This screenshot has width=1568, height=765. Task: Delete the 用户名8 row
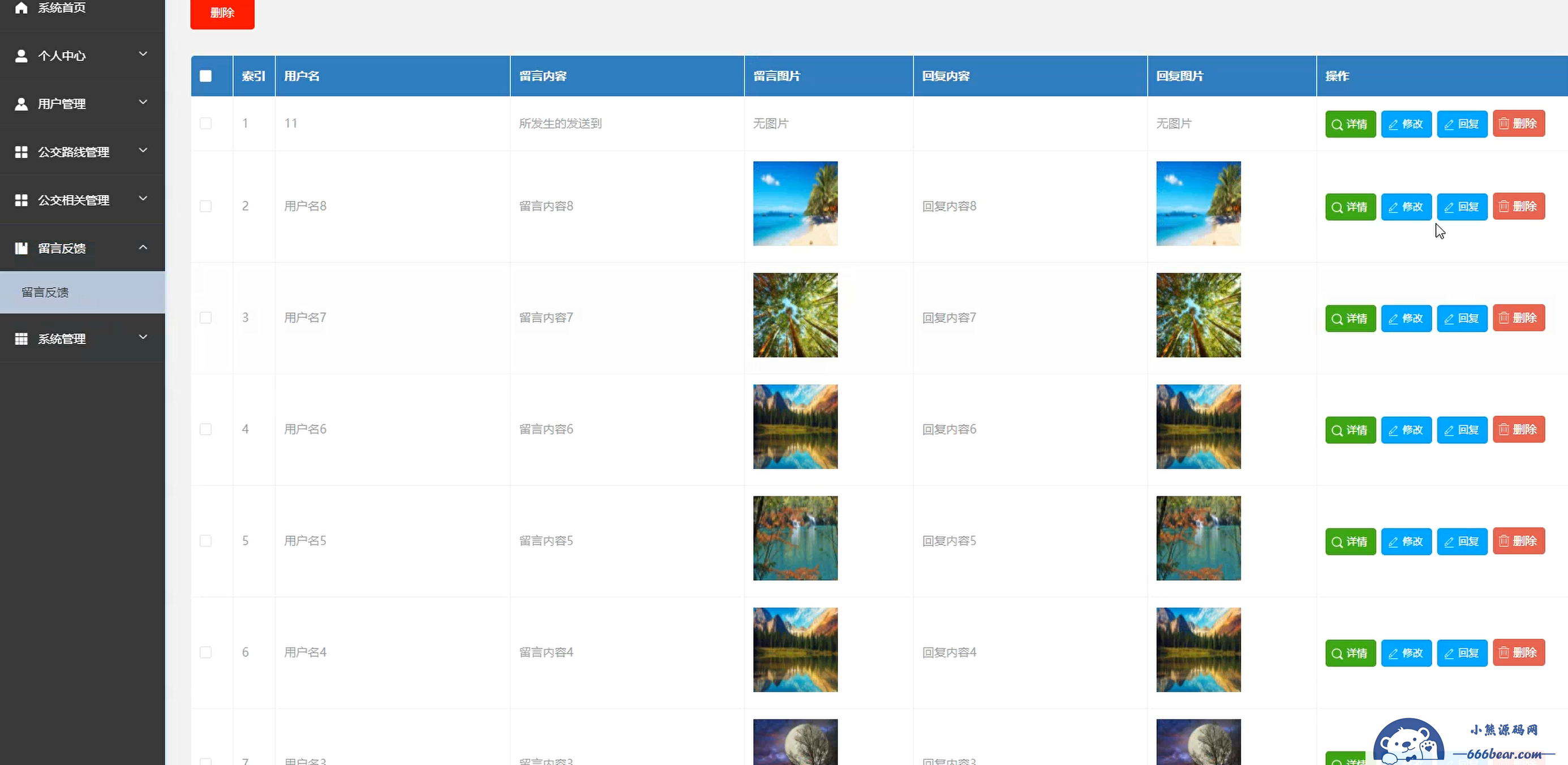[1519, 207]
